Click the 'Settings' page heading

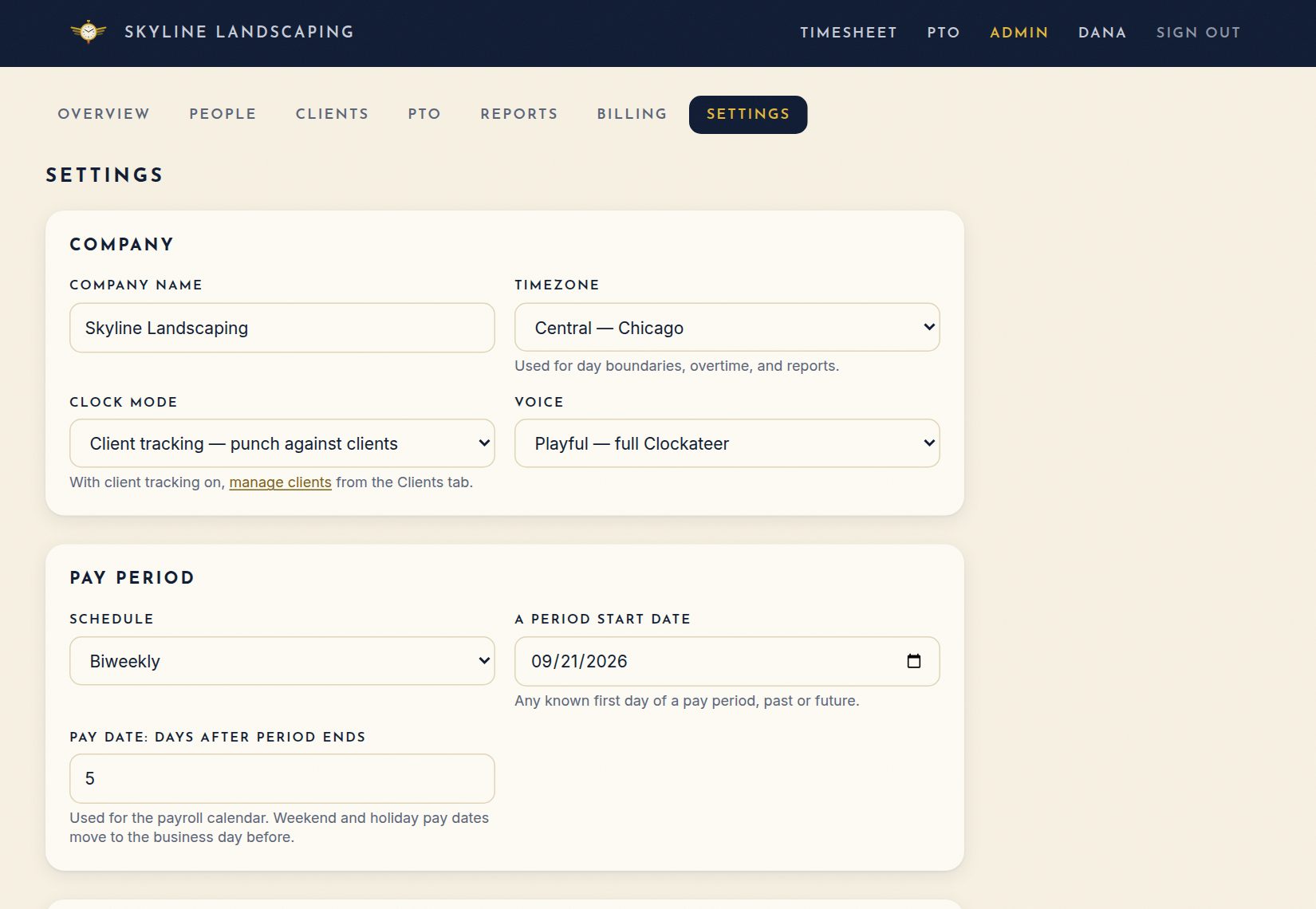[x=104, y=175]
